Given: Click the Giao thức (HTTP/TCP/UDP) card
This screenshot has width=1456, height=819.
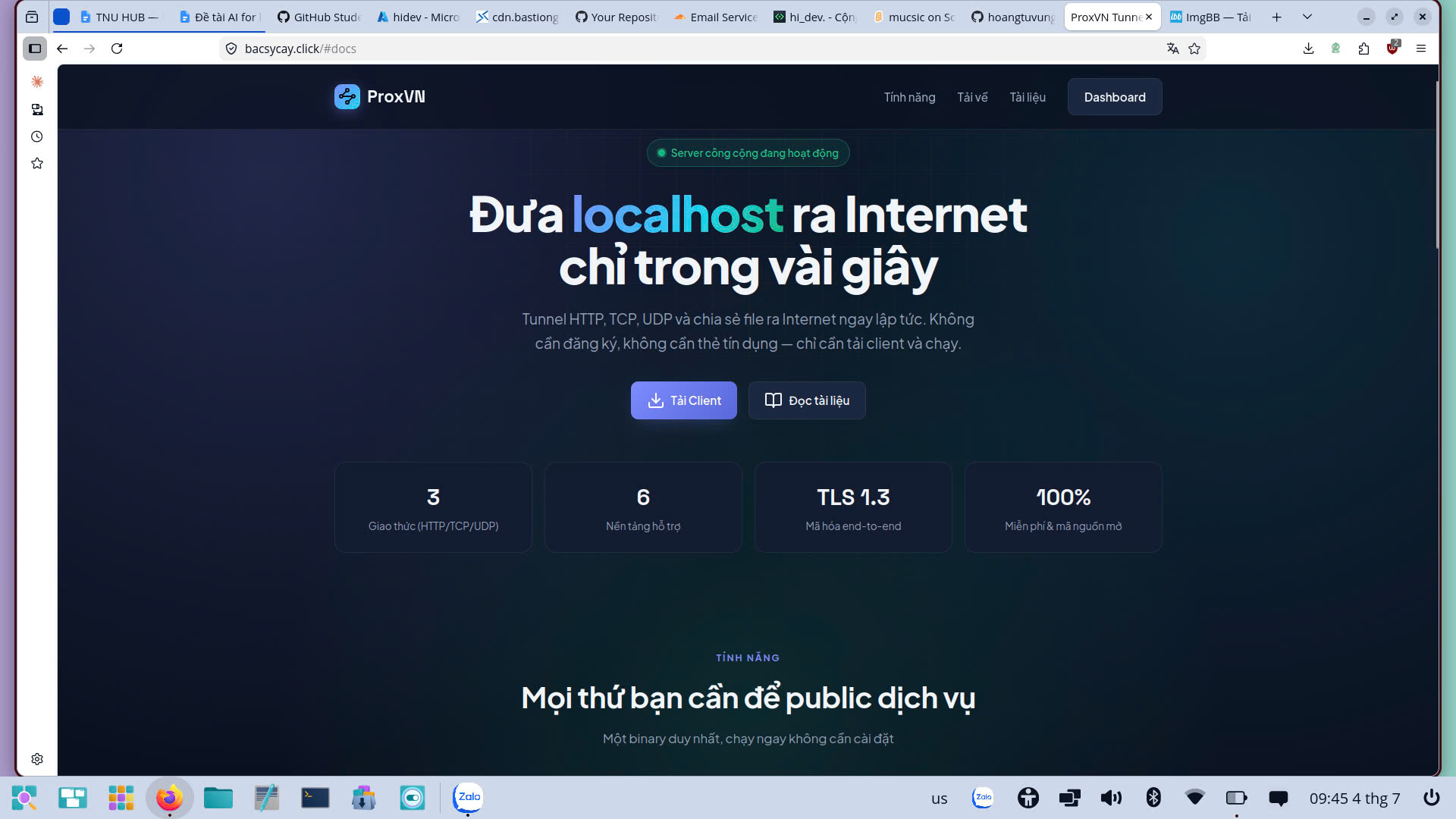Looking at the screenshot, I should [x=433, y=507].
